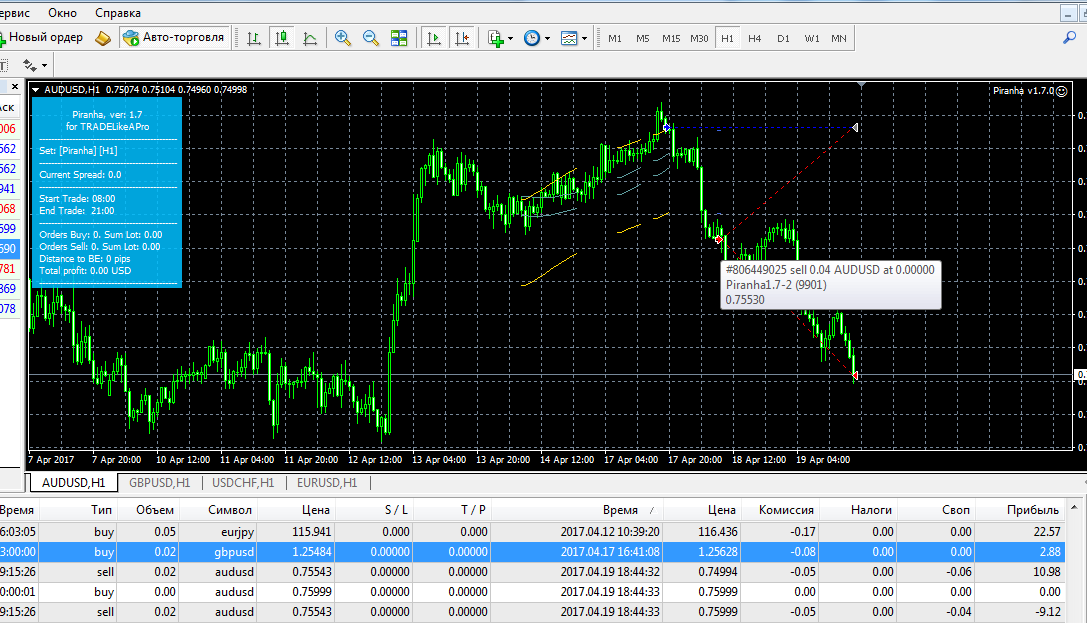Switch chart to line chart mode
This screenshot has width=1087, height=623.
310,38
